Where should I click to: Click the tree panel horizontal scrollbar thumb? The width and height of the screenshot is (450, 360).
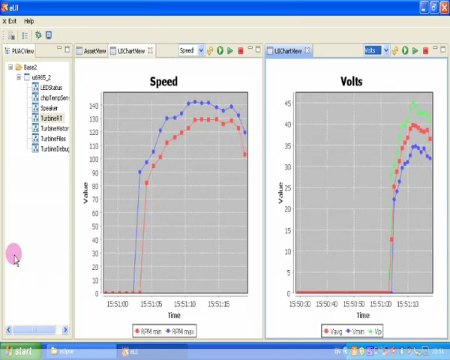[34, 330]
